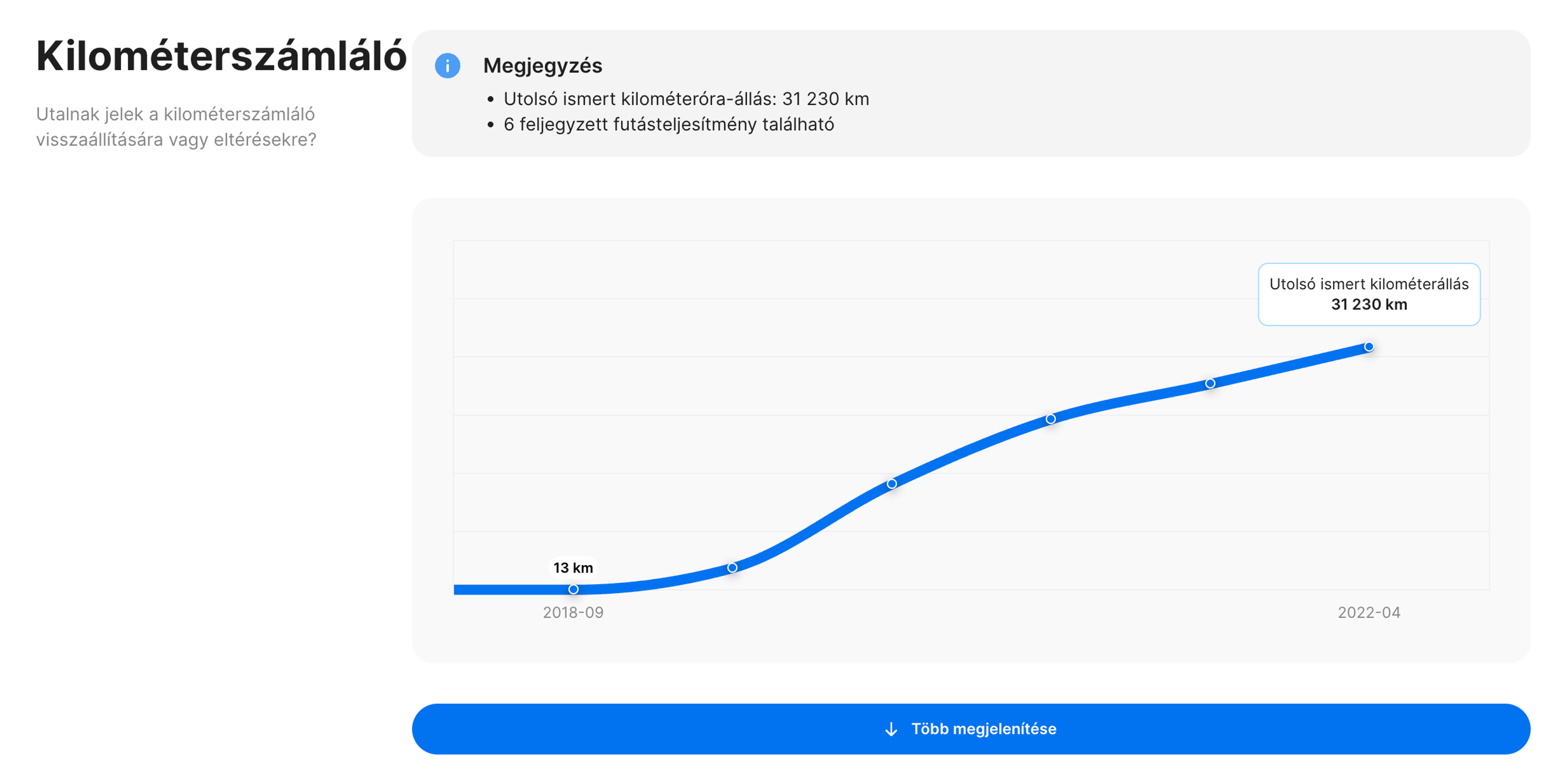Click the 13 km value label

point(573,568)
